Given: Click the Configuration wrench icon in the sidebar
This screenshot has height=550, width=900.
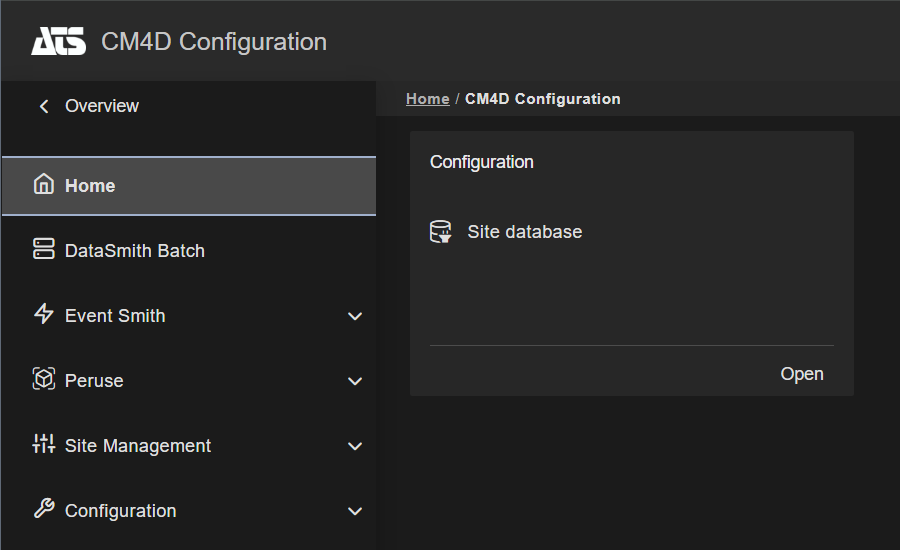Looking at the screenshot, I should [43, 510].
